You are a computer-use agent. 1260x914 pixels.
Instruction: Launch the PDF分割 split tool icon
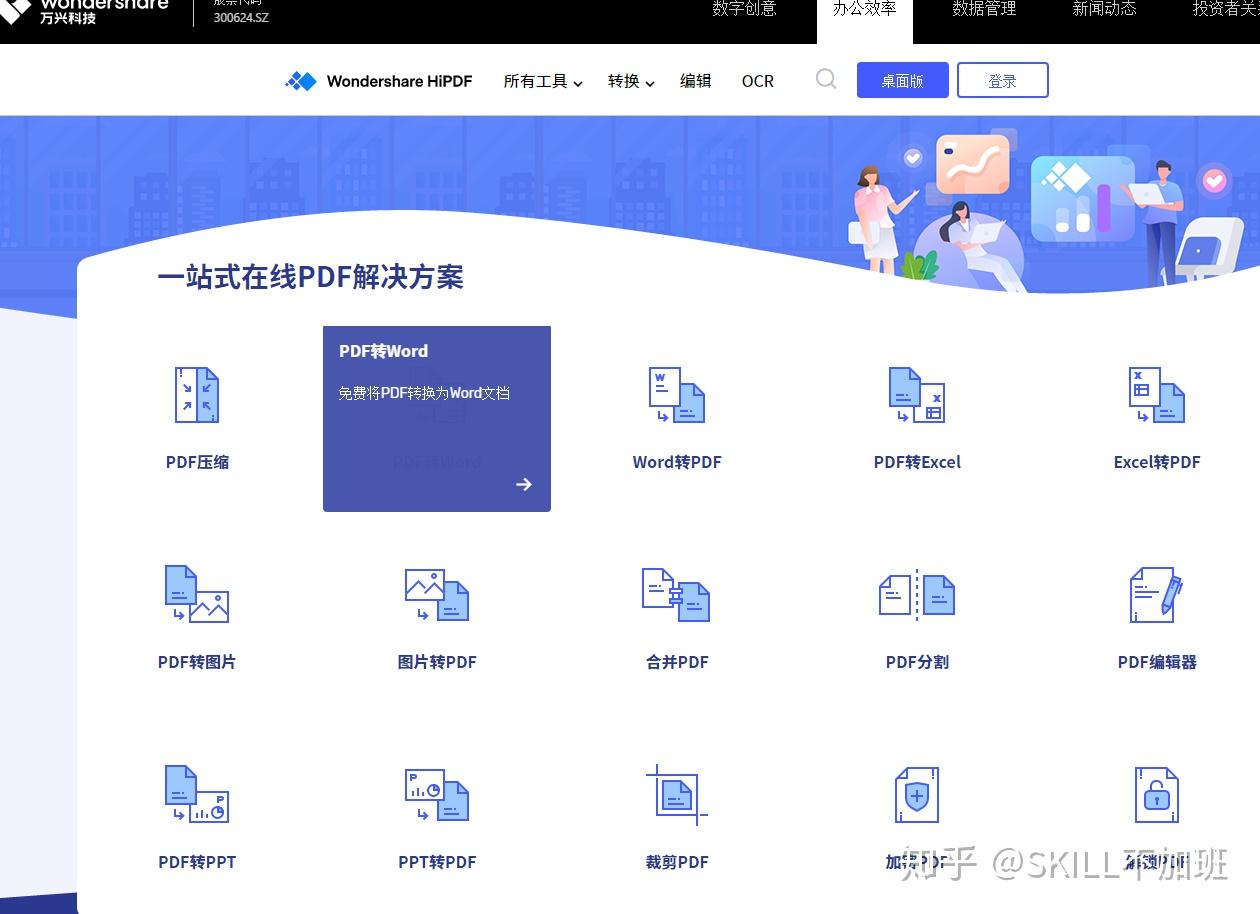pos(917,594)
